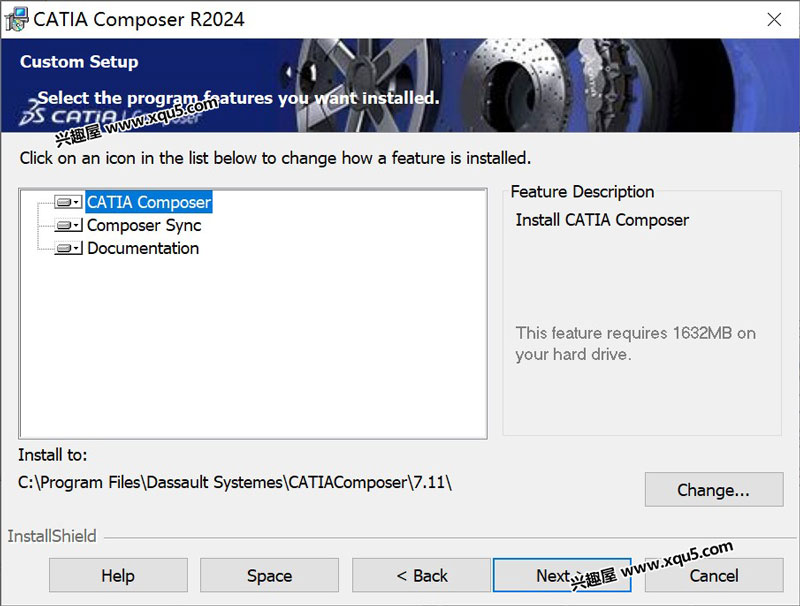
Task: Click the installer icon in title bar
Action: (16, 19)
